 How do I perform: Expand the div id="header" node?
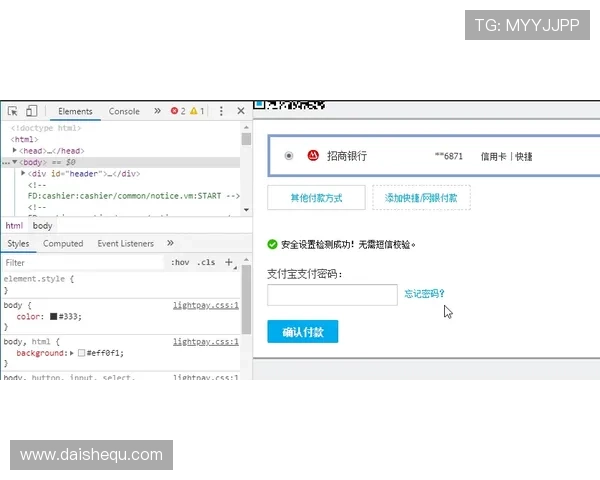[x=23, y=173]
